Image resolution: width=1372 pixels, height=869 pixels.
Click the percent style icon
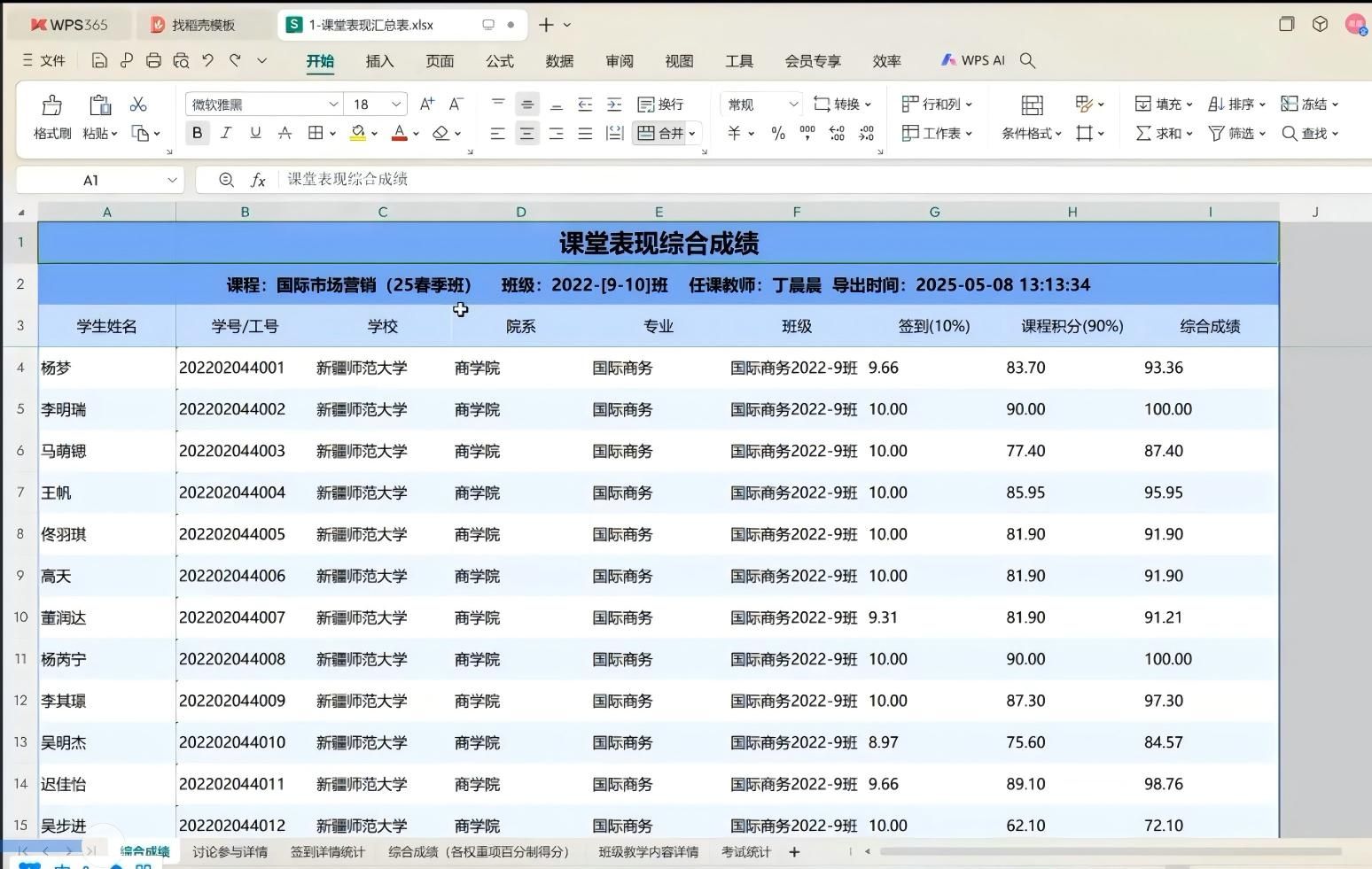tap(777, 134)
